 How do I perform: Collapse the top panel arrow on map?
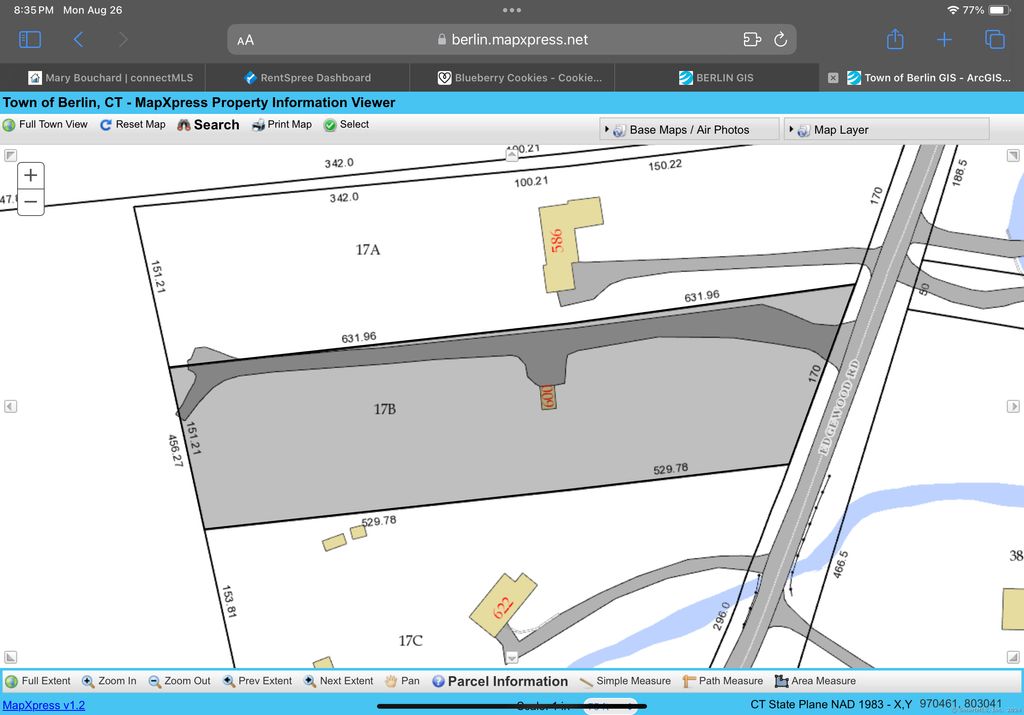[512, 155]
